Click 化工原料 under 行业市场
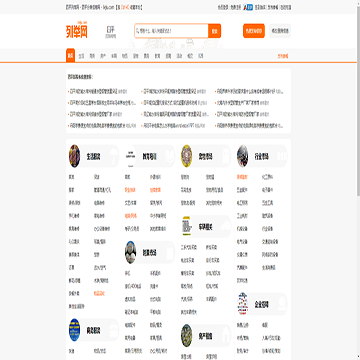 (268, 177)
